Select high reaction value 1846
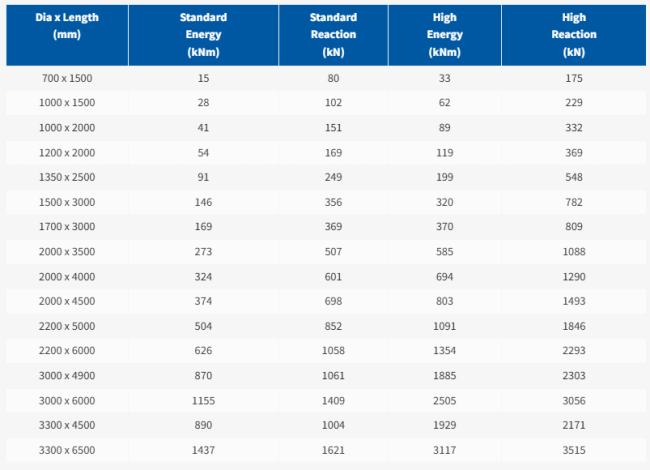The height and width of the screenshot is (470, 650). [x=574, y=326]
